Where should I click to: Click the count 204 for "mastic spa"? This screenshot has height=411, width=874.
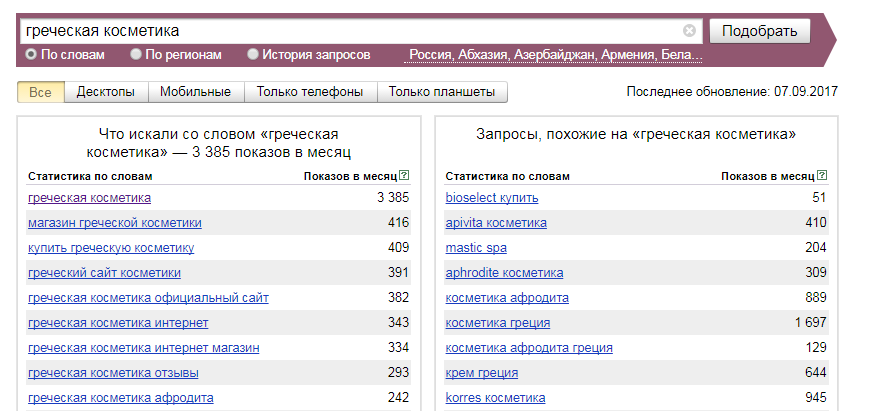click(816, 247)
